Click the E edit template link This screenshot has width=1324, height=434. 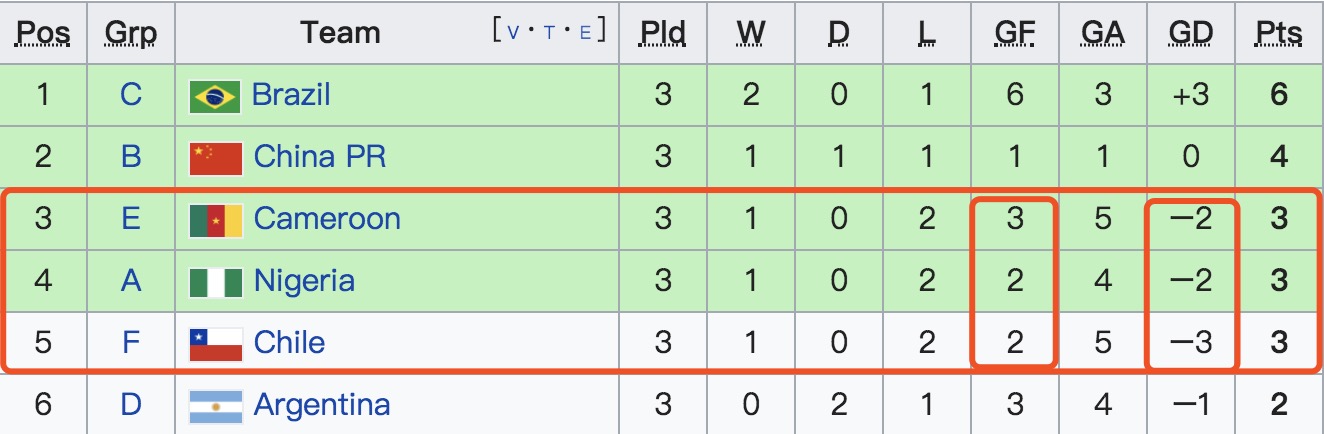(x=585, y=32)
